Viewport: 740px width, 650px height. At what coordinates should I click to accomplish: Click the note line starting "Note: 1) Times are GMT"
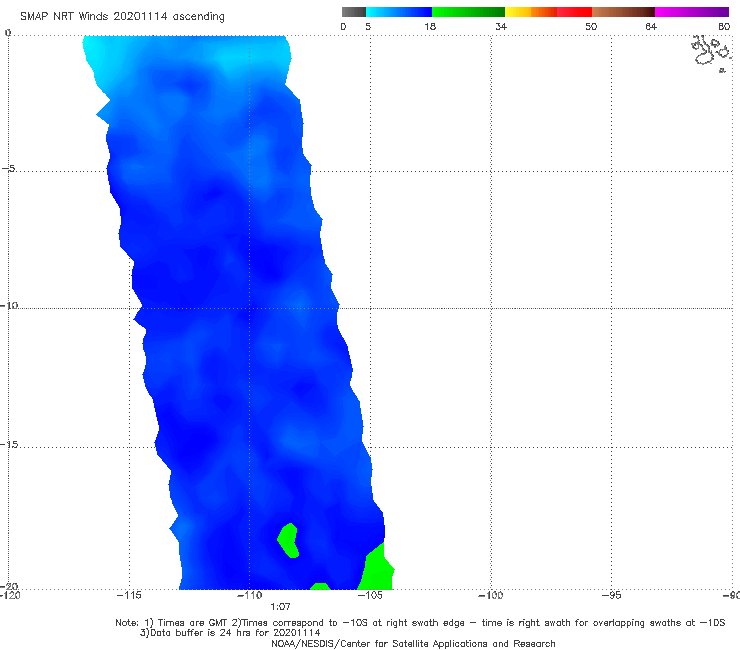coord(420,623)
